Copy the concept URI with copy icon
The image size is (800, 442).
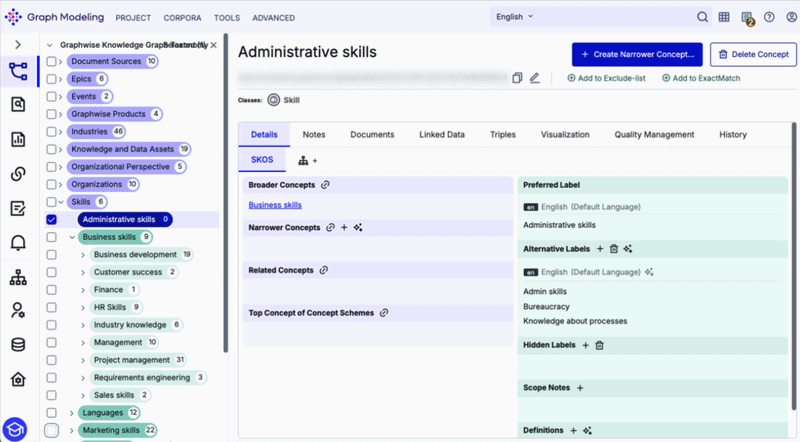517,78
